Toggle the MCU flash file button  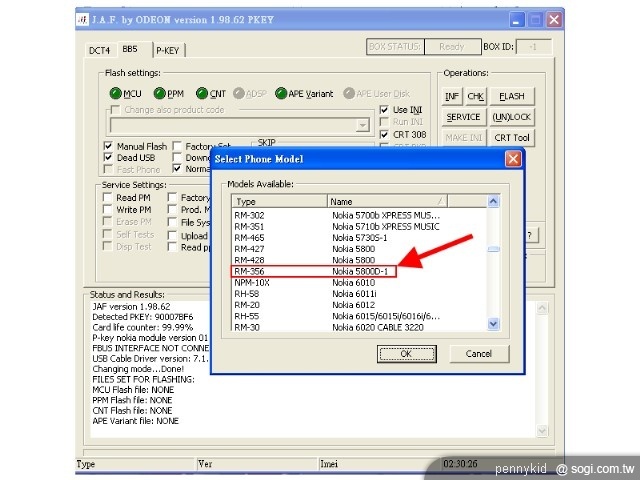125,93
